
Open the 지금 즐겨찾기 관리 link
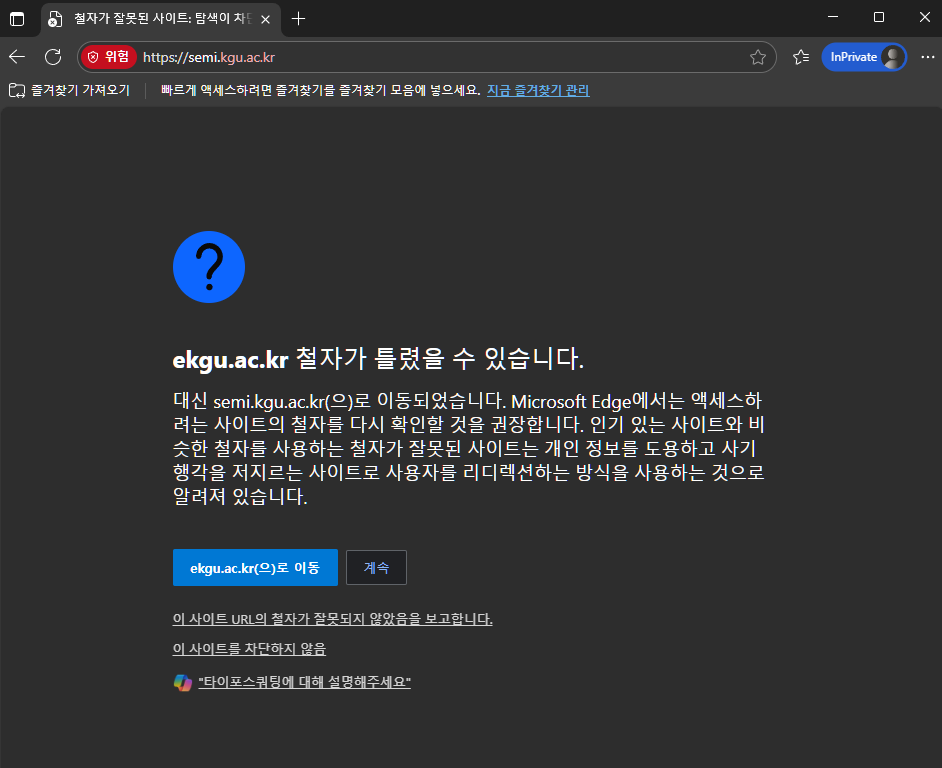click(x=538, y=90)
